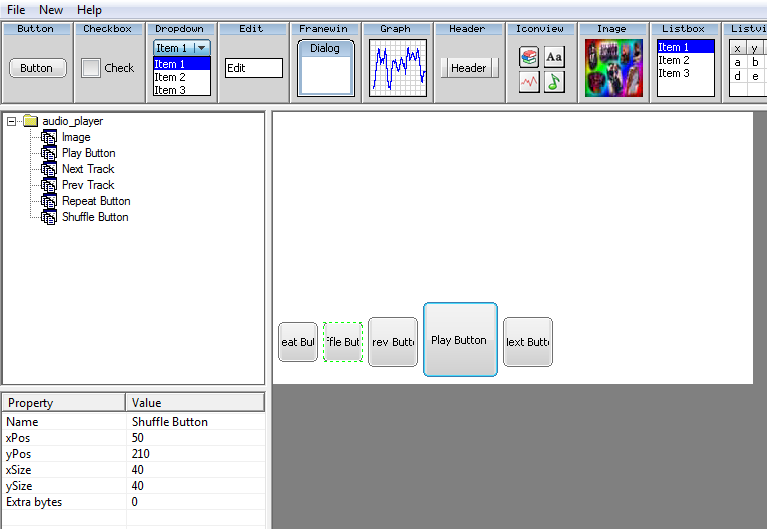Open the File menu

tap(16, 9)
